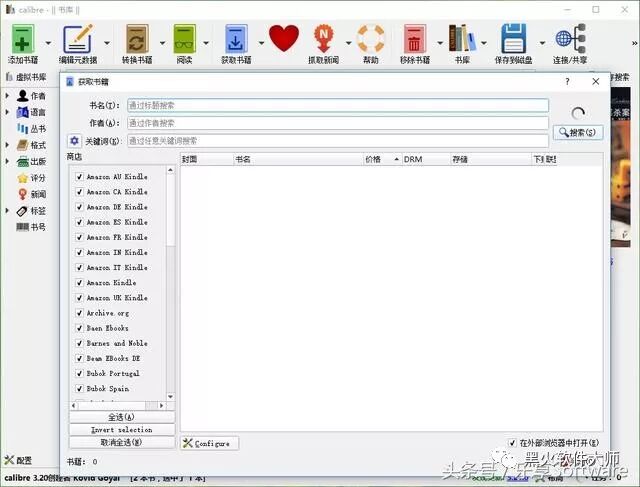Focus the Author (作者) search field
640x487 pixels.
click(x=338, y=123)
